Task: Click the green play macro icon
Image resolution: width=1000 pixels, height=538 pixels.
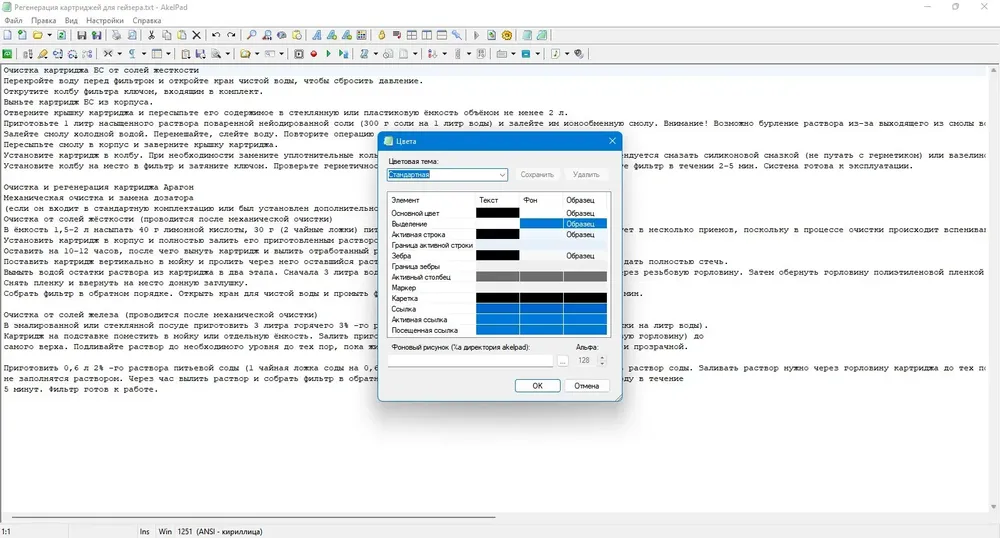Action: point(328,54)
